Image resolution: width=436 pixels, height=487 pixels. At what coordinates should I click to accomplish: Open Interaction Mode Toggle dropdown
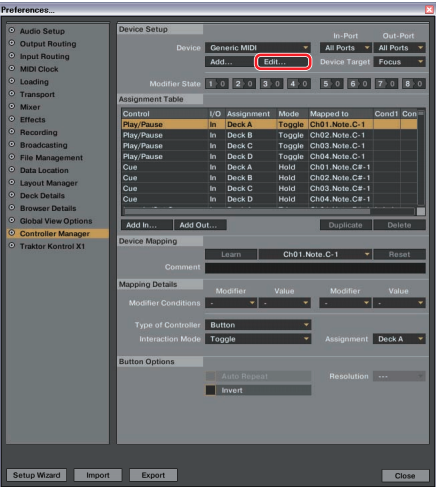tap(258, 339)
